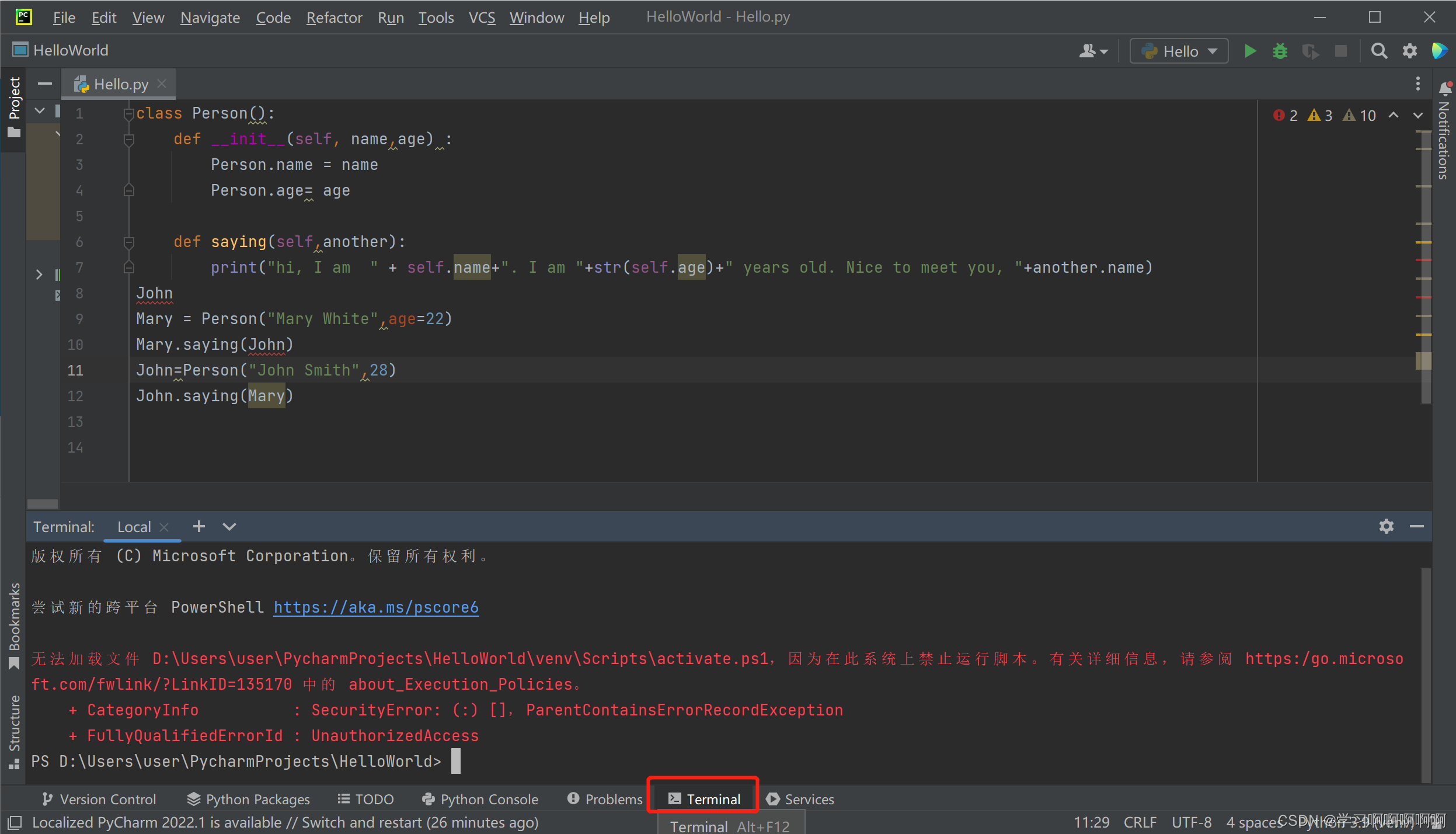Collapse the saying method fold marker
The height and width of the screenshot is (834, 1456).
129,242
